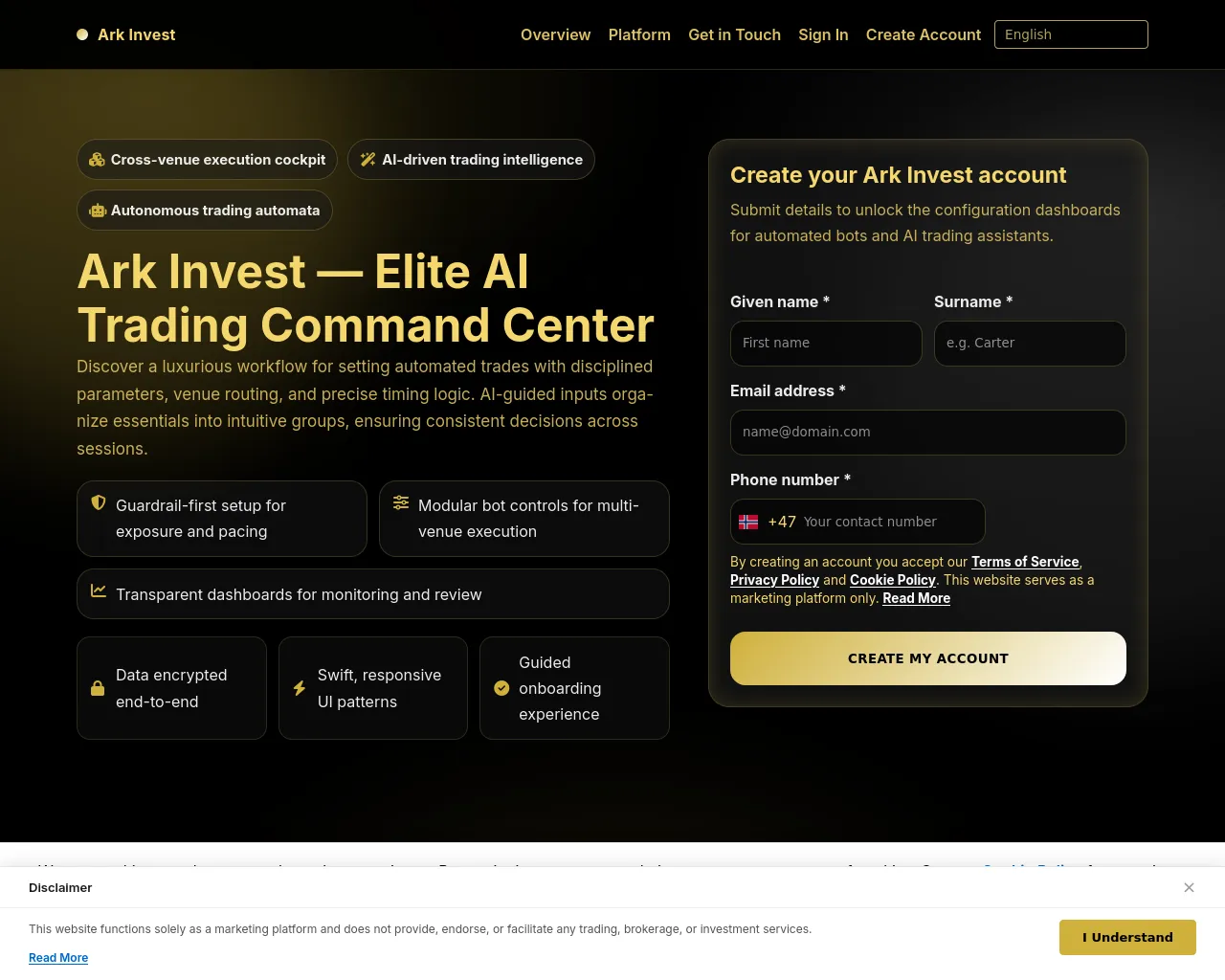This screenshot has width=1225, height=980.
Task: Click the I Understand button
Action: click(1127, 937)
